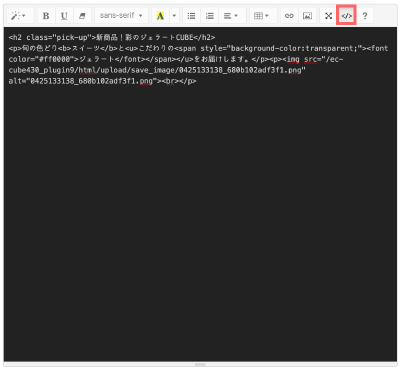Screen dimensions: 400x370
Task: Apply the recent yellow highlight color
Action: 160,16
